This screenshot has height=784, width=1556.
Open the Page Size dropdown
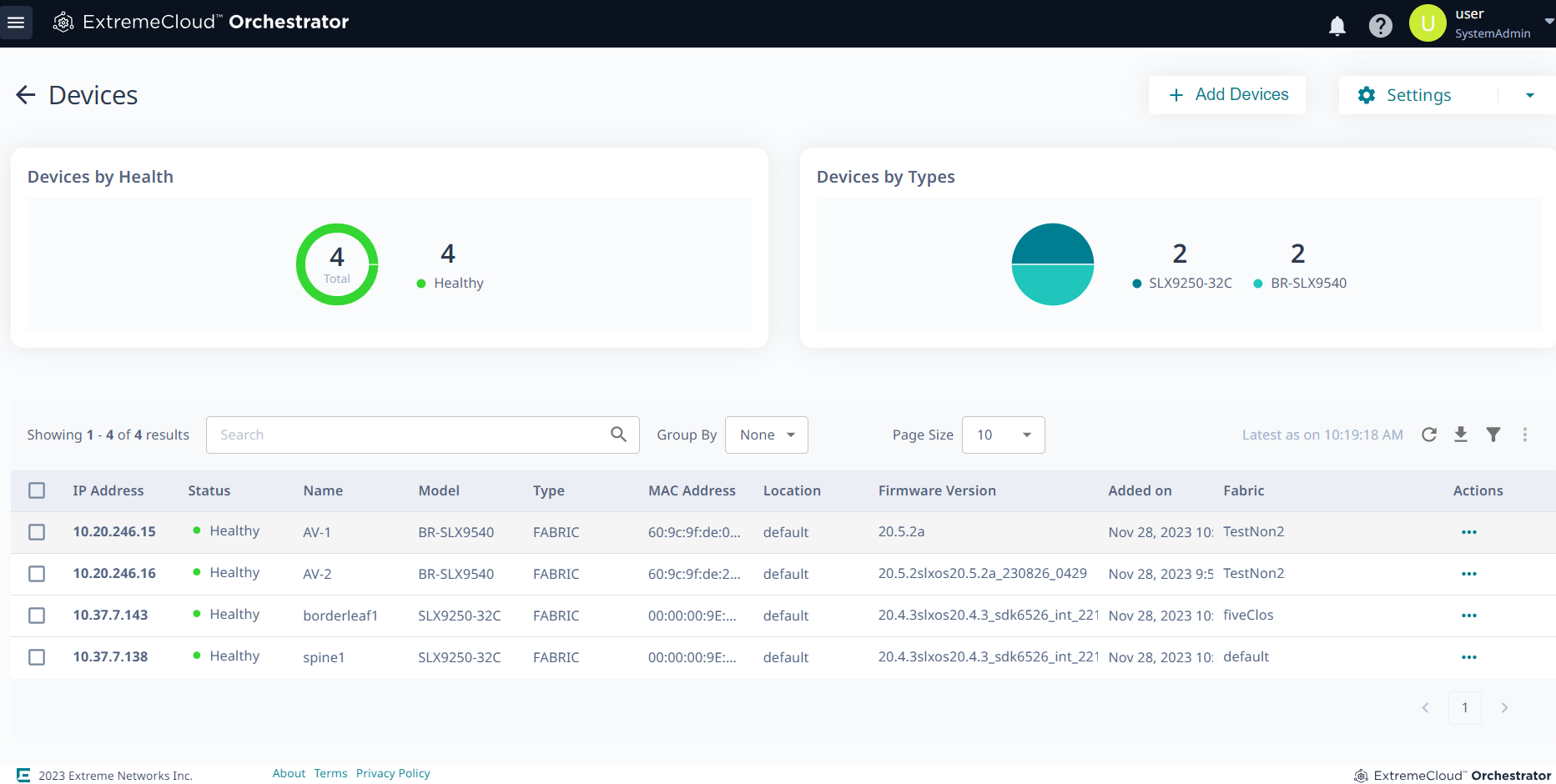click(1003, 435)
